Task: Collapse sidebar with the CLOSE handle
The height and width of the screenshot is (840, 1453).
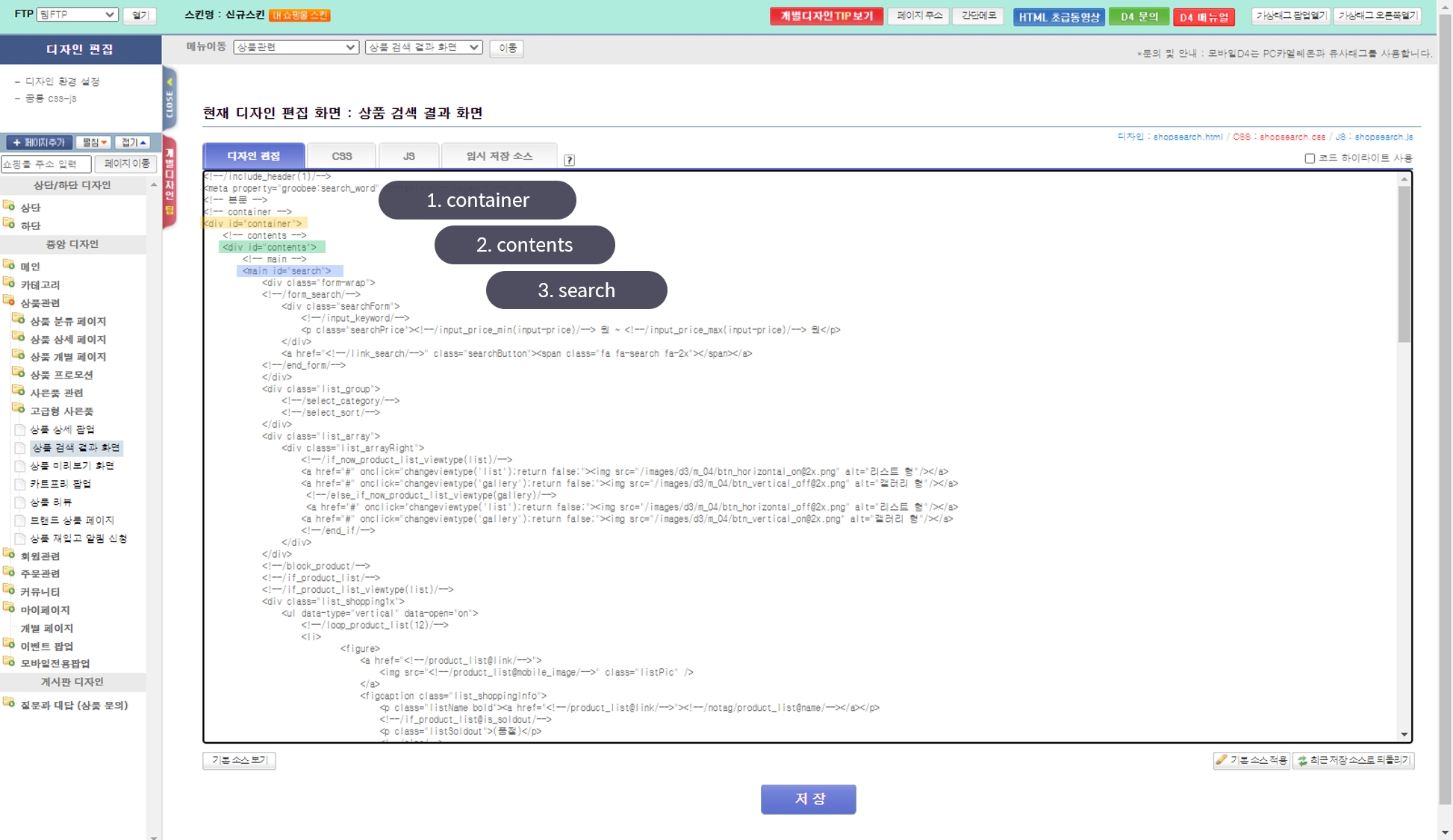Action: point(169,99)
